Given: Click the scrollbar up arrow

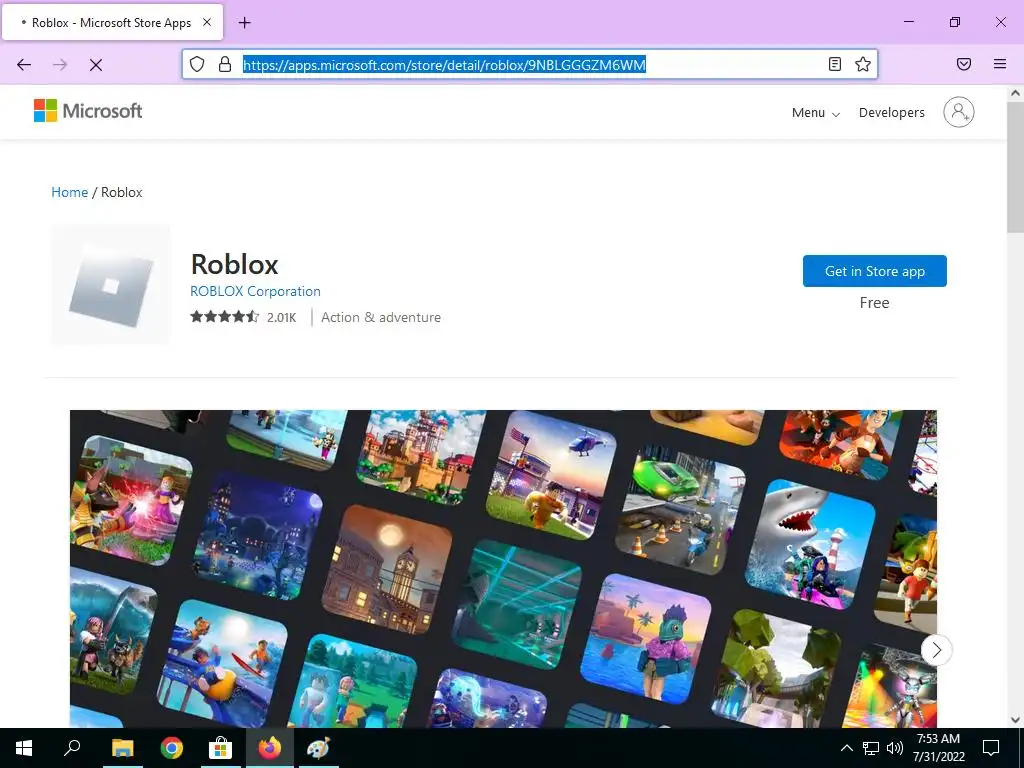Looking at the screenshot, I should [1015, 93].
